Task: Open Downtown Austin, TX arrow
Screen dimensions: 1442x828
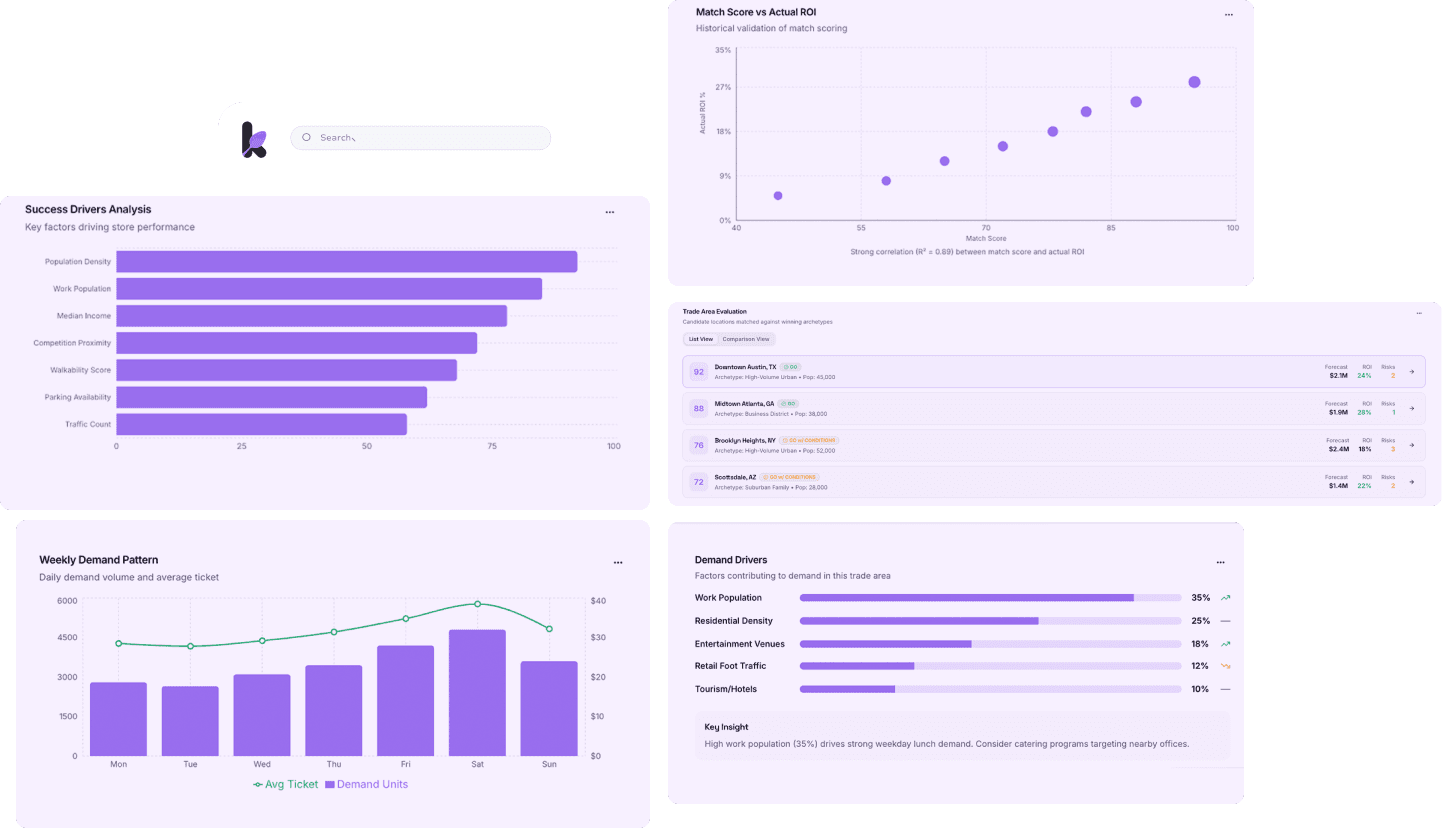Action: [x=1412, y=372]
